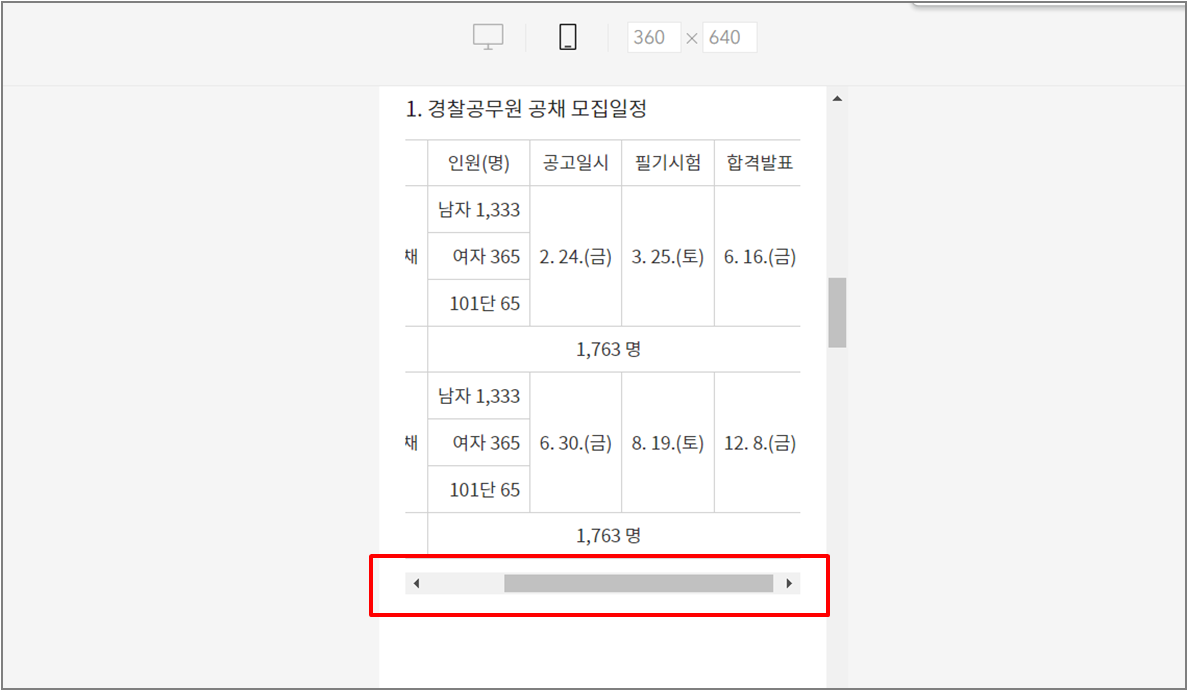This screenshot has height=691, width=1188.
Task: Click the × separator between size inputs
Action: 690,36
